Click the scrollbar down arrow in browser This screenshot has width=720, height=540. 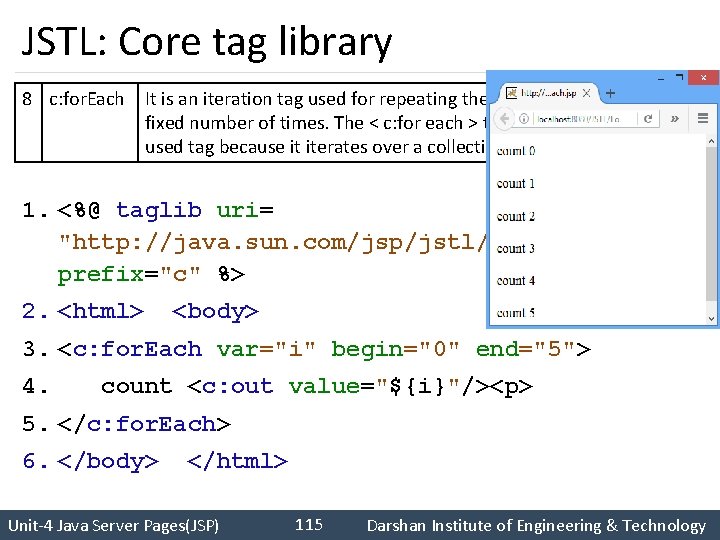pos(711,318)
